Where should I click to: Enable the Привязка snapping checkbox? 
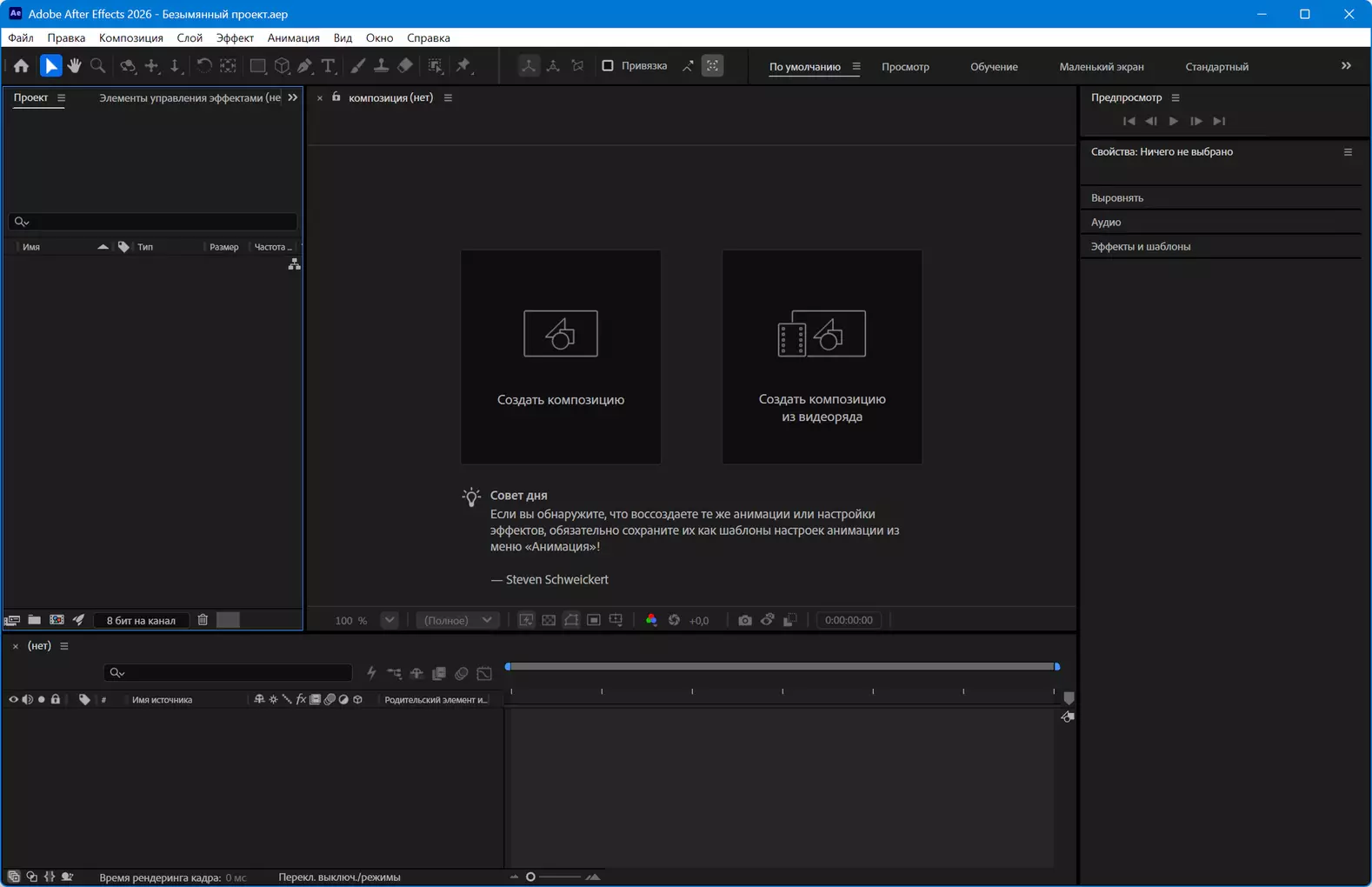[608, 66]
